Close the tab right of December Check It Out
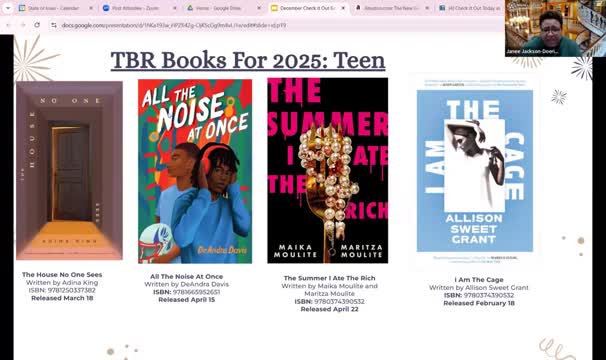Image resolution: width=606 pixels, height=360 pixels. pyautogui.click(x=427, y=8)
